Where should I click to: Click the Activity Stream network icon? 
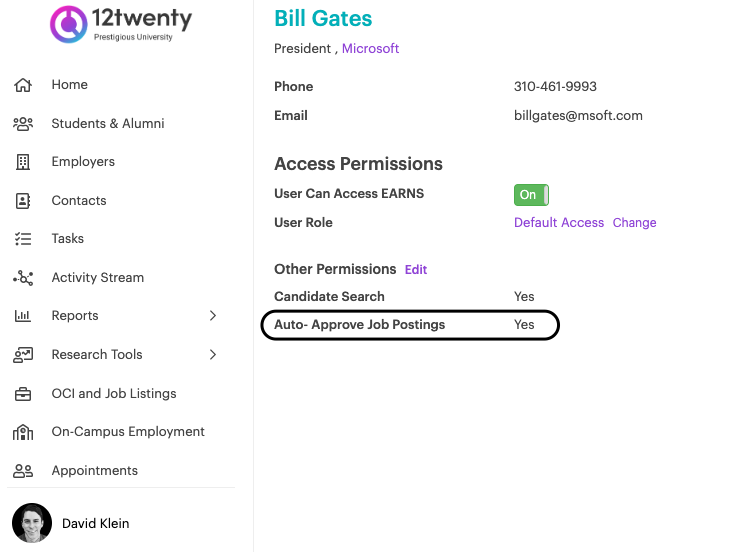tap(23, 278)
